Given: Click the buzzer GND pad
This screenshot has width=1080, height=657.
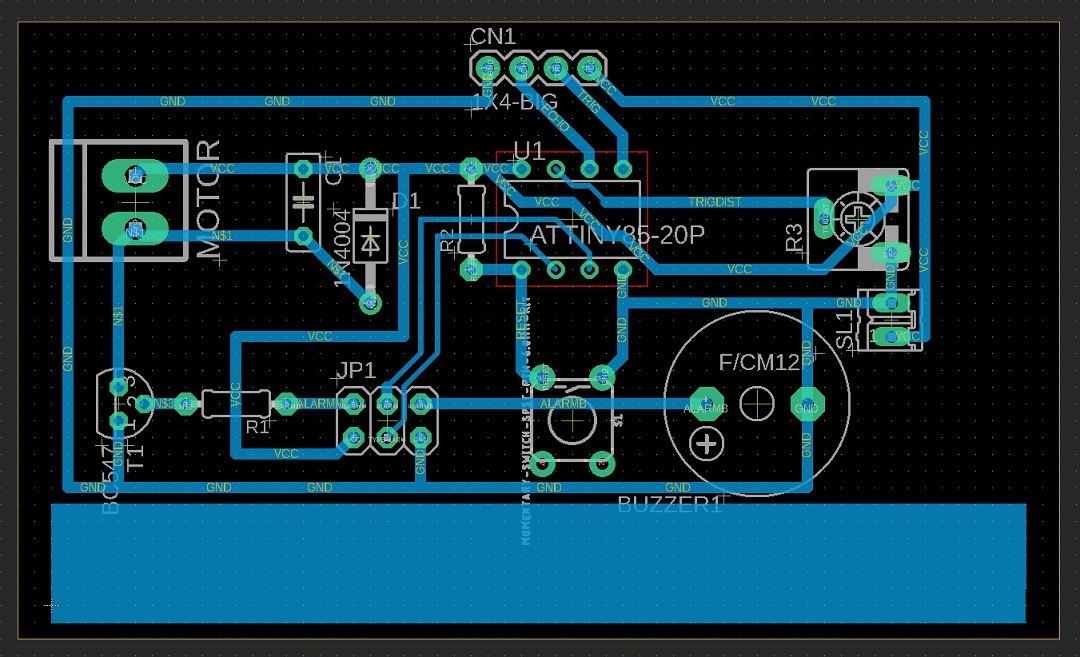Looking at the screenshot, I should coord(807,404).
